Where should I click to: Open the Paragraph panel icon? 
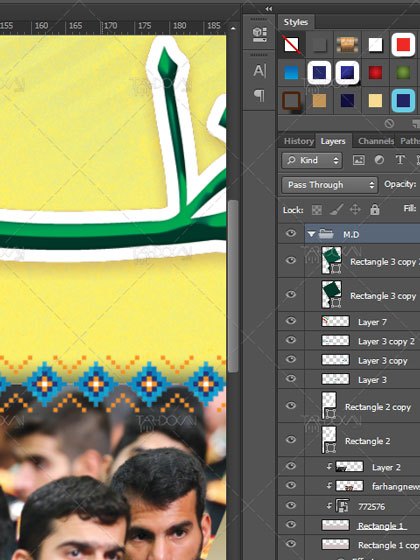click(259, 95)
